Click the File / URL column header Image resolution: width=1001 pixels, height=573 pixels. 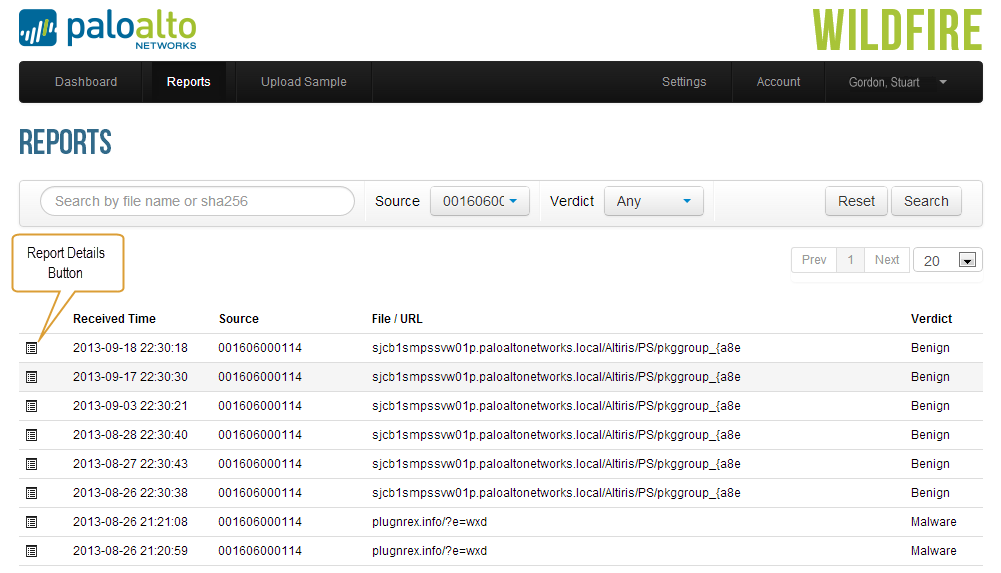397,319
